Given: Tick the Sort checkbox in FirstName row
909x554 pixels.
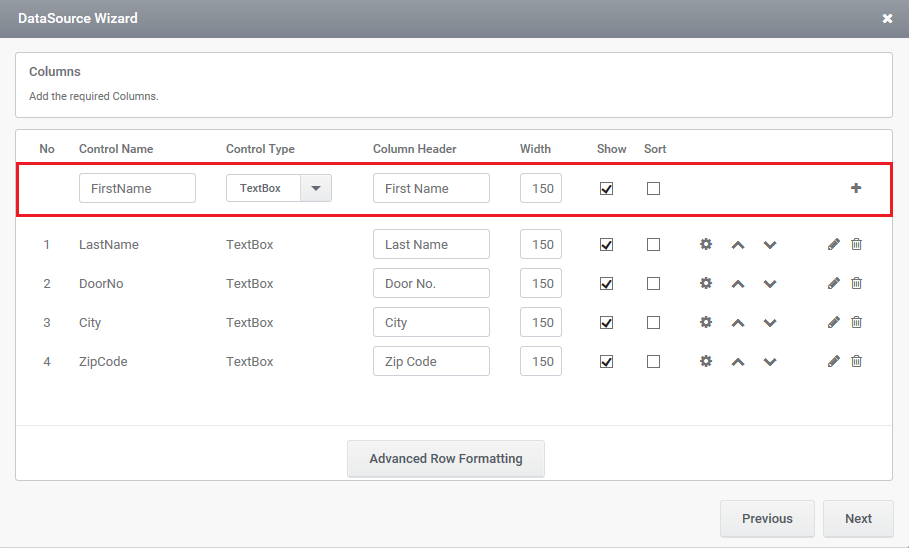Looking at the screenshot, I should click(653, 188).
